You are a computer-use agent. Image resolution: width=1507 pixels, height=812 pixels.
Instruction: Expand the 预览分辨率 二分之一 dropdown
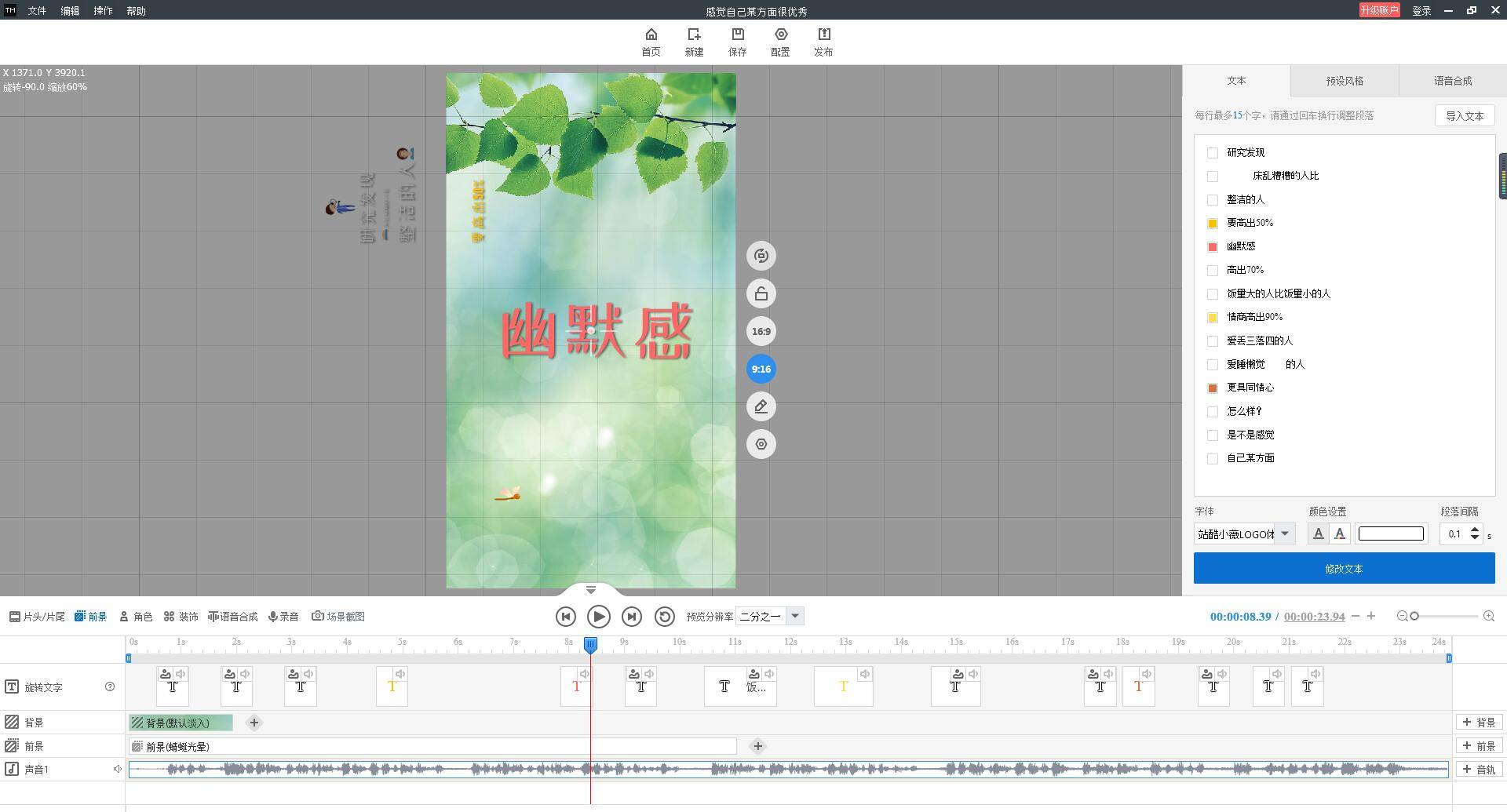tap(794, 617)
